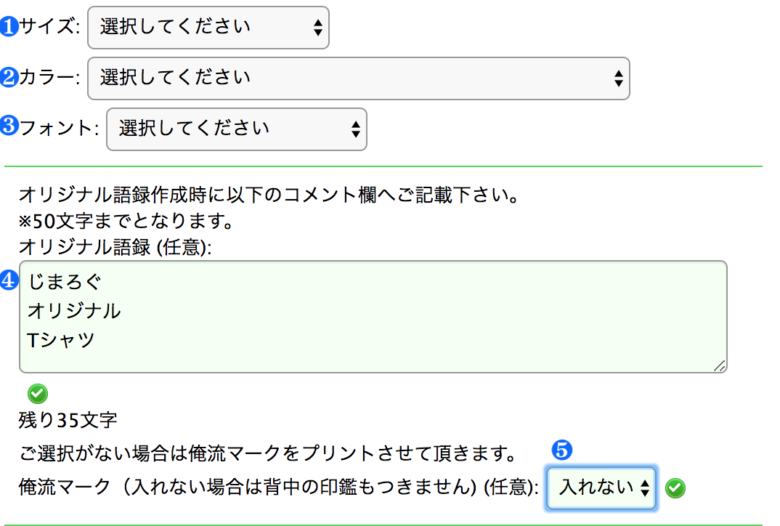Click green checkmark below the text area
The width and height of the screenshot is (780, 526).
click(37, 393)
